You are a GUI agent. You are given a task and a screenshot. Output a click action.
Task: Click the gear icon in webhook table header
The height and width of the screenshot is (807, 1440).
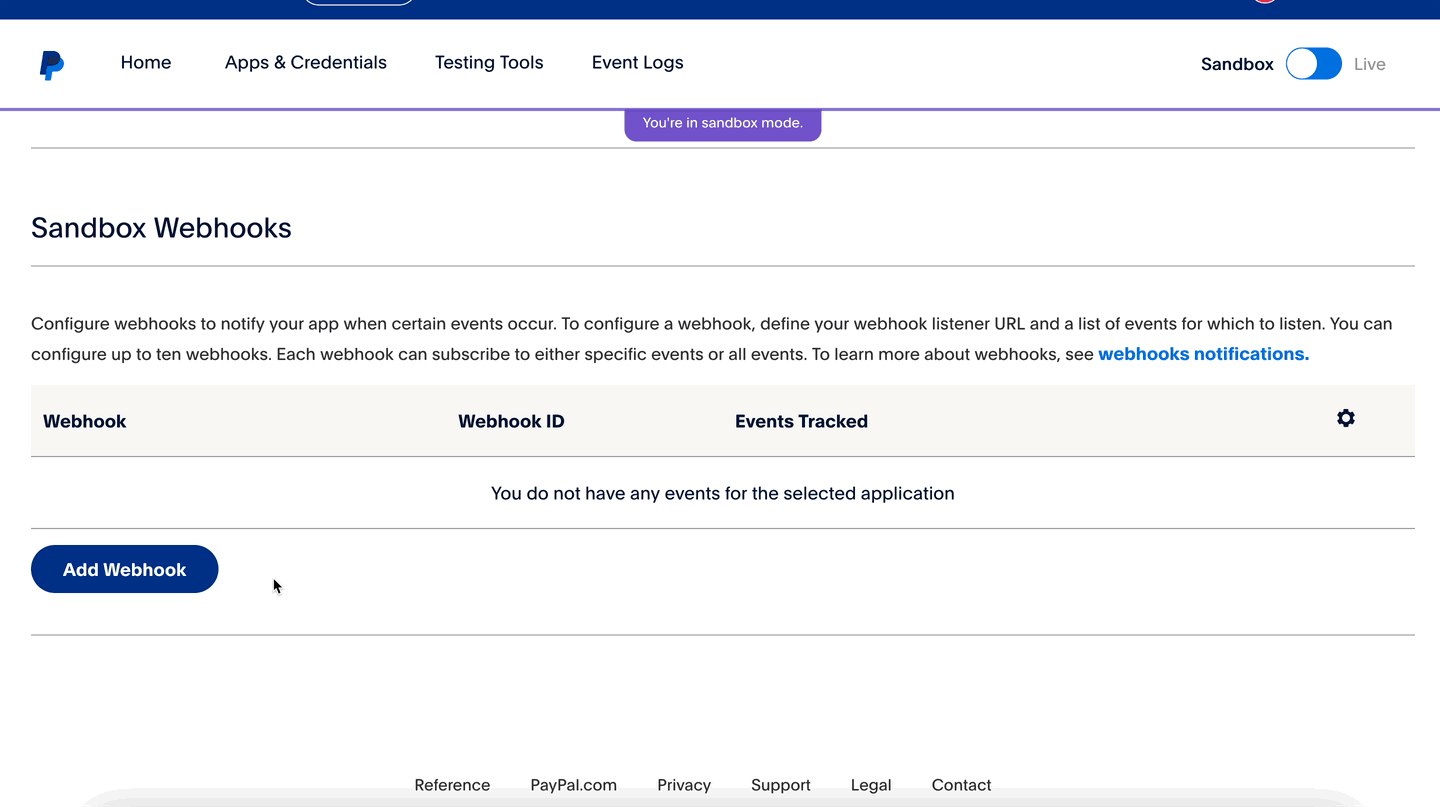[1346, 418]
